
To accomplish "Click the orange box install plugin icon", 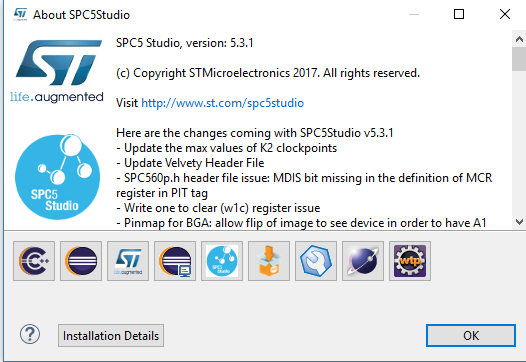I will point(269,261).
